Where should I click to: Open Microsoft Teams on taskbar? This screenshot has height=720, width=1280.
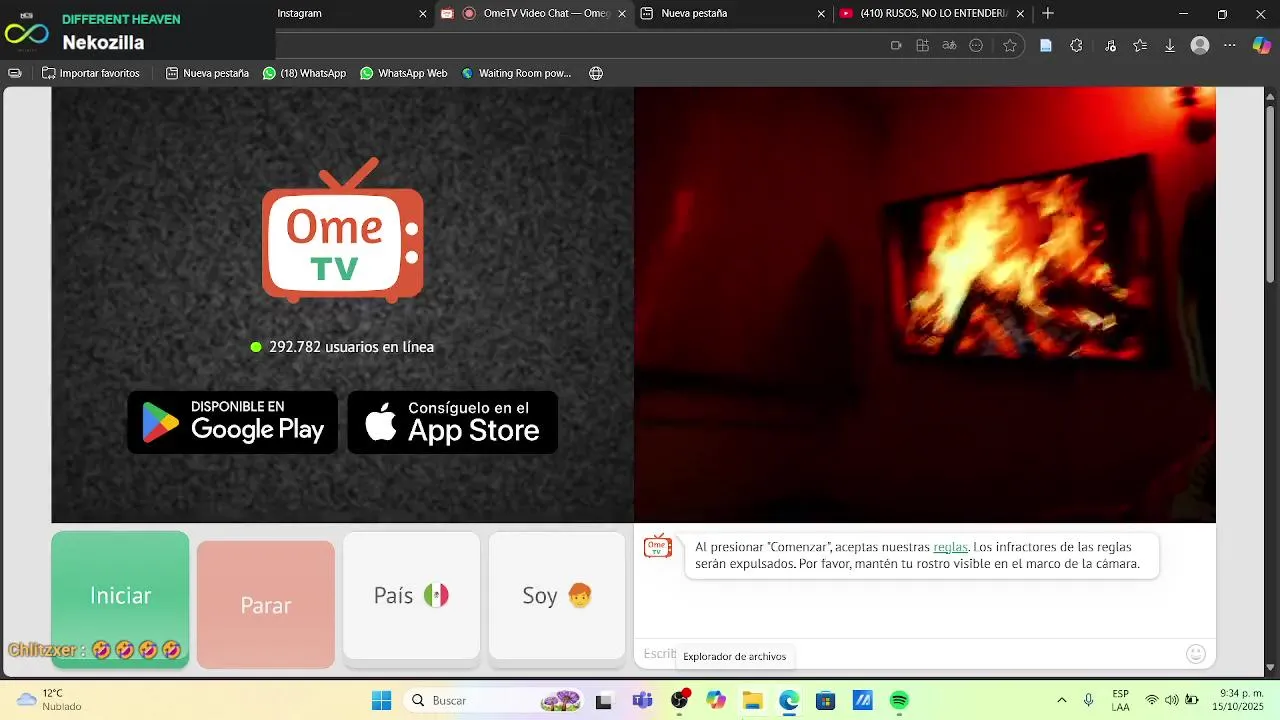tap(642, 700)
